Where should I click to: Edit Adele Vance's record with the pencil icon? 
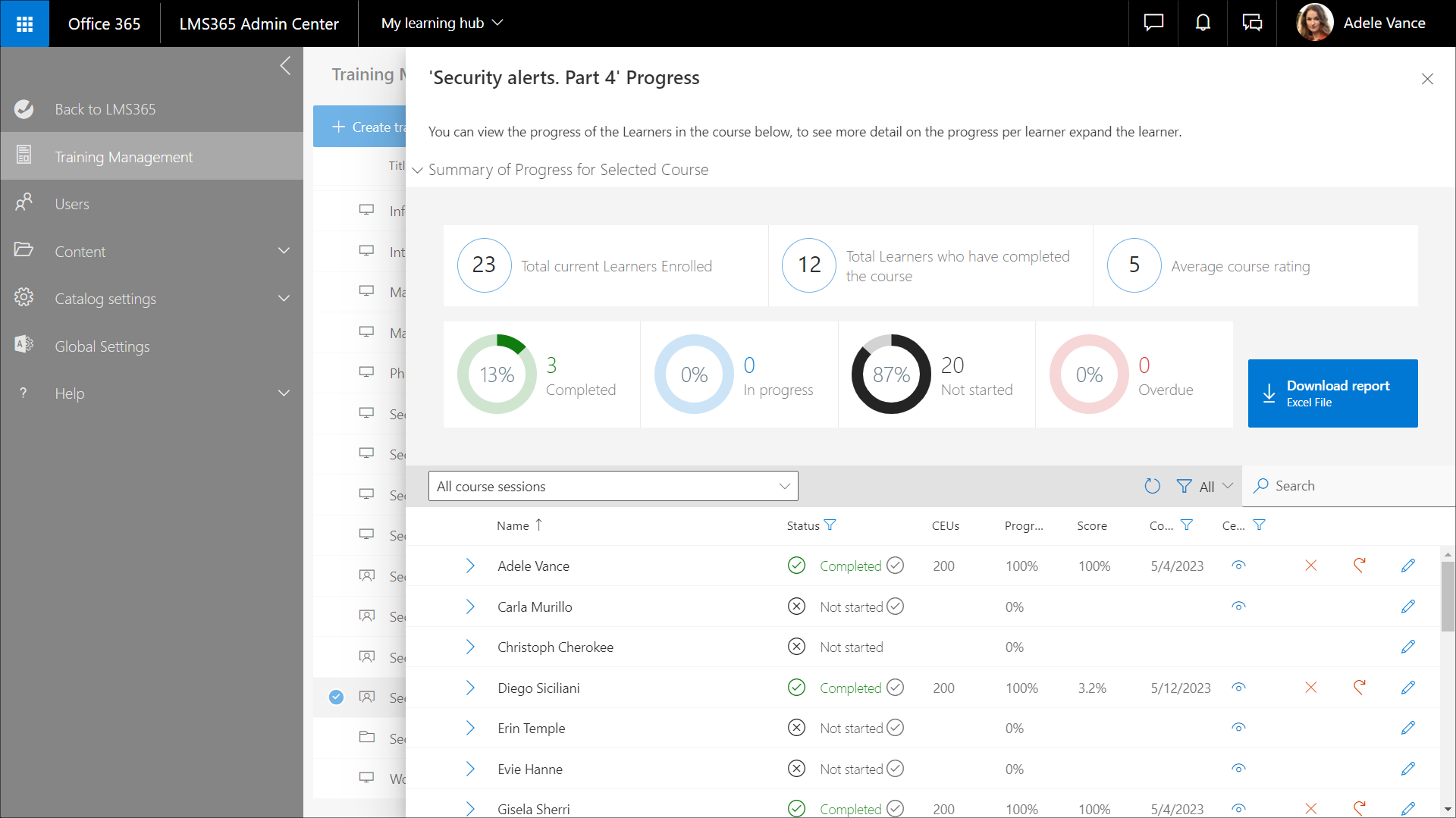[x=1407, y=566]
